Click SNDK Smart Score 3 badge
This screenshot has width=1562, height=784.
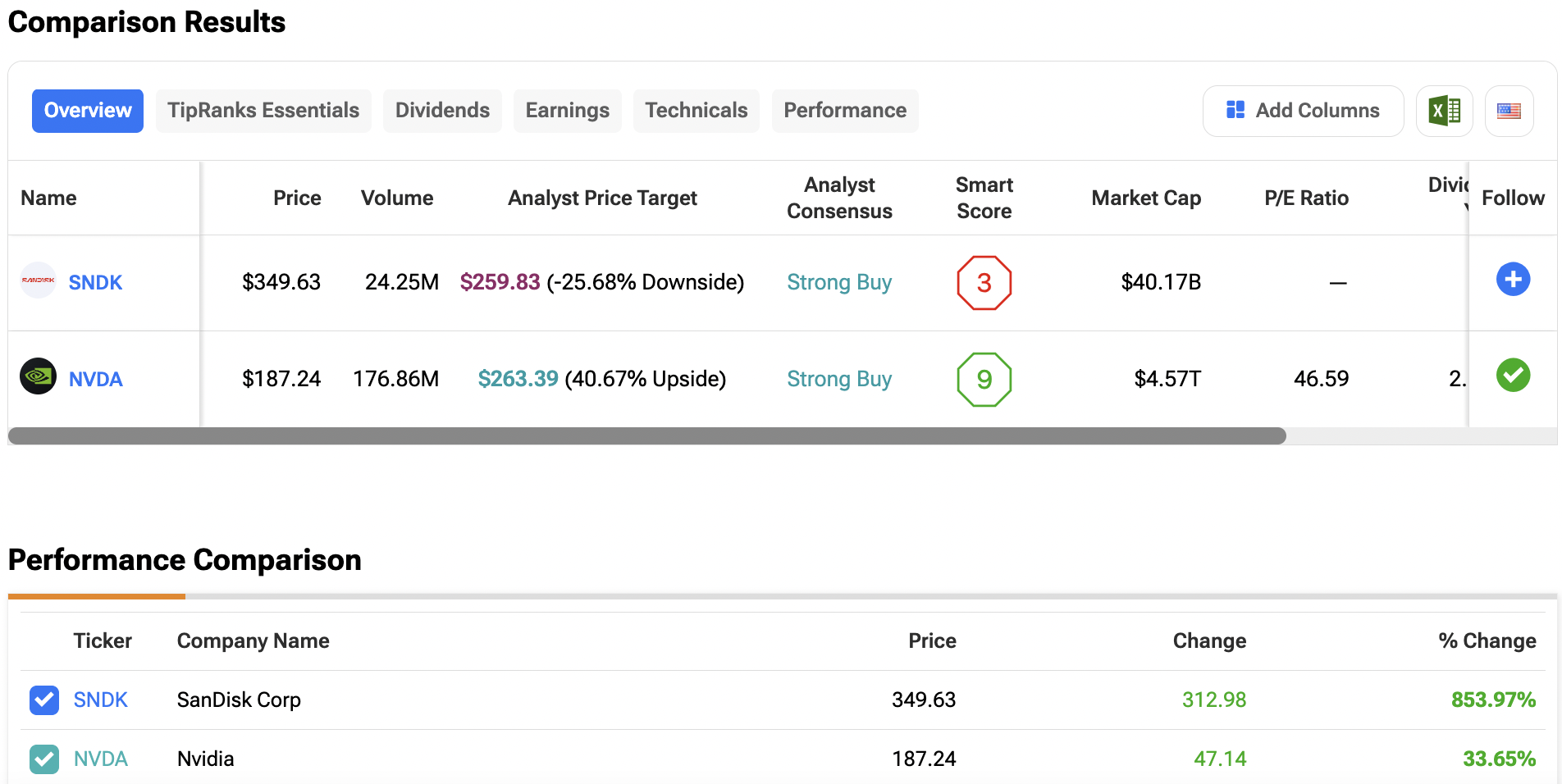(984, 283)
